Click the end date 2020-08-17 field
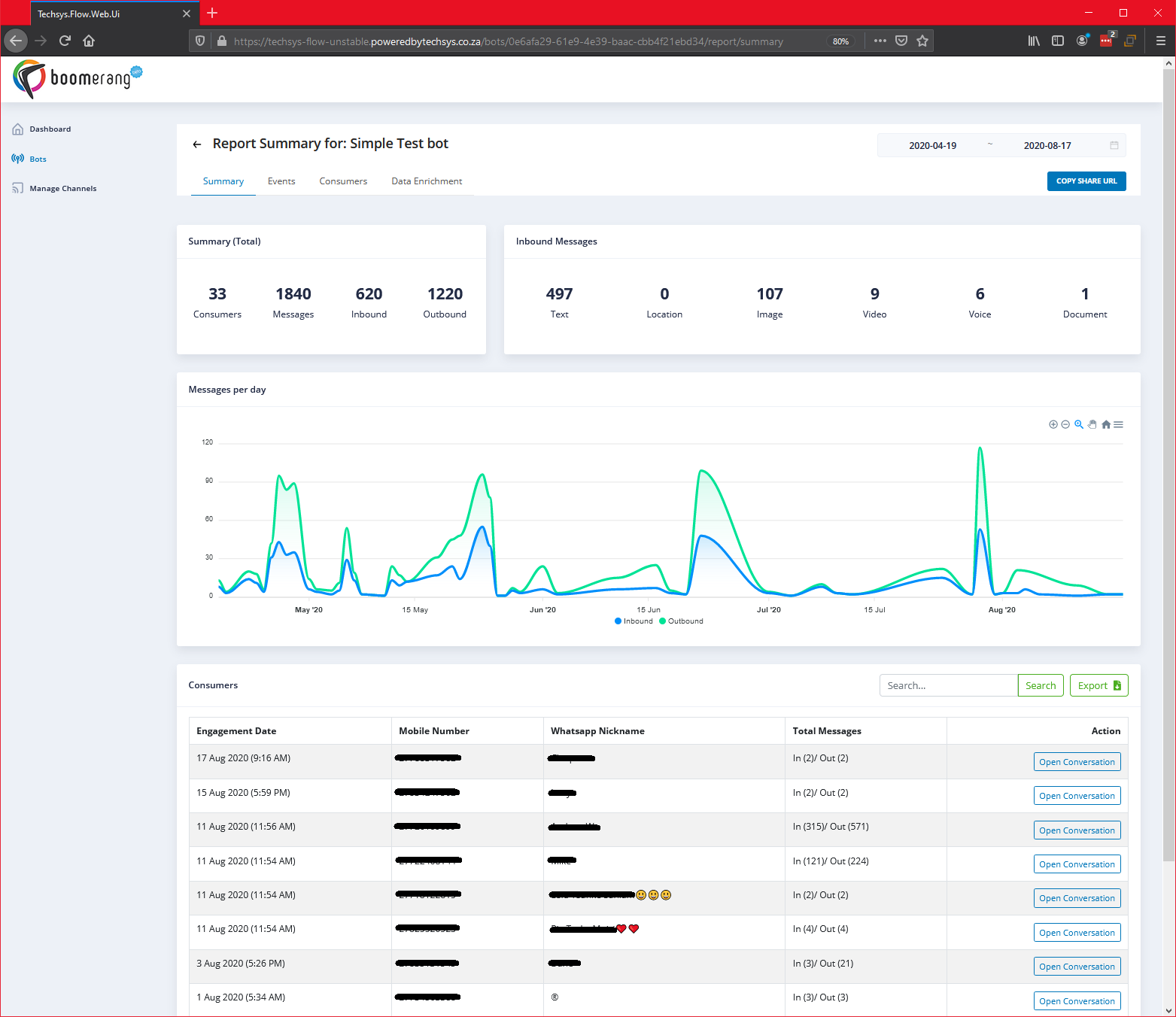 [1047, 146]
